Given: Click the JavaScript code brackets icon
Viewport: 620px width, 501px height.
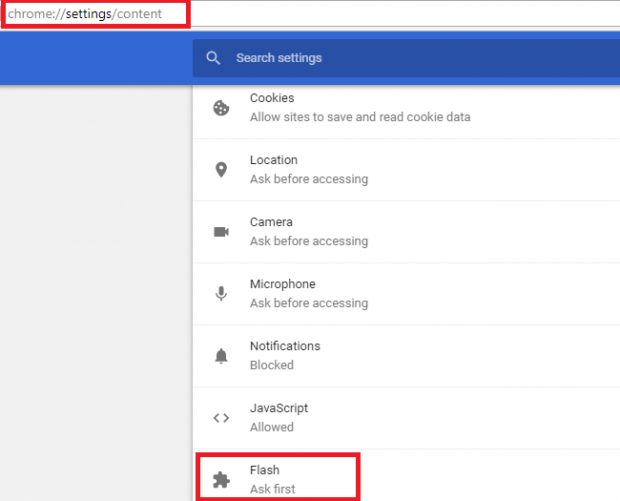Looking at the screenshot, I should click(x=221, y=418).
